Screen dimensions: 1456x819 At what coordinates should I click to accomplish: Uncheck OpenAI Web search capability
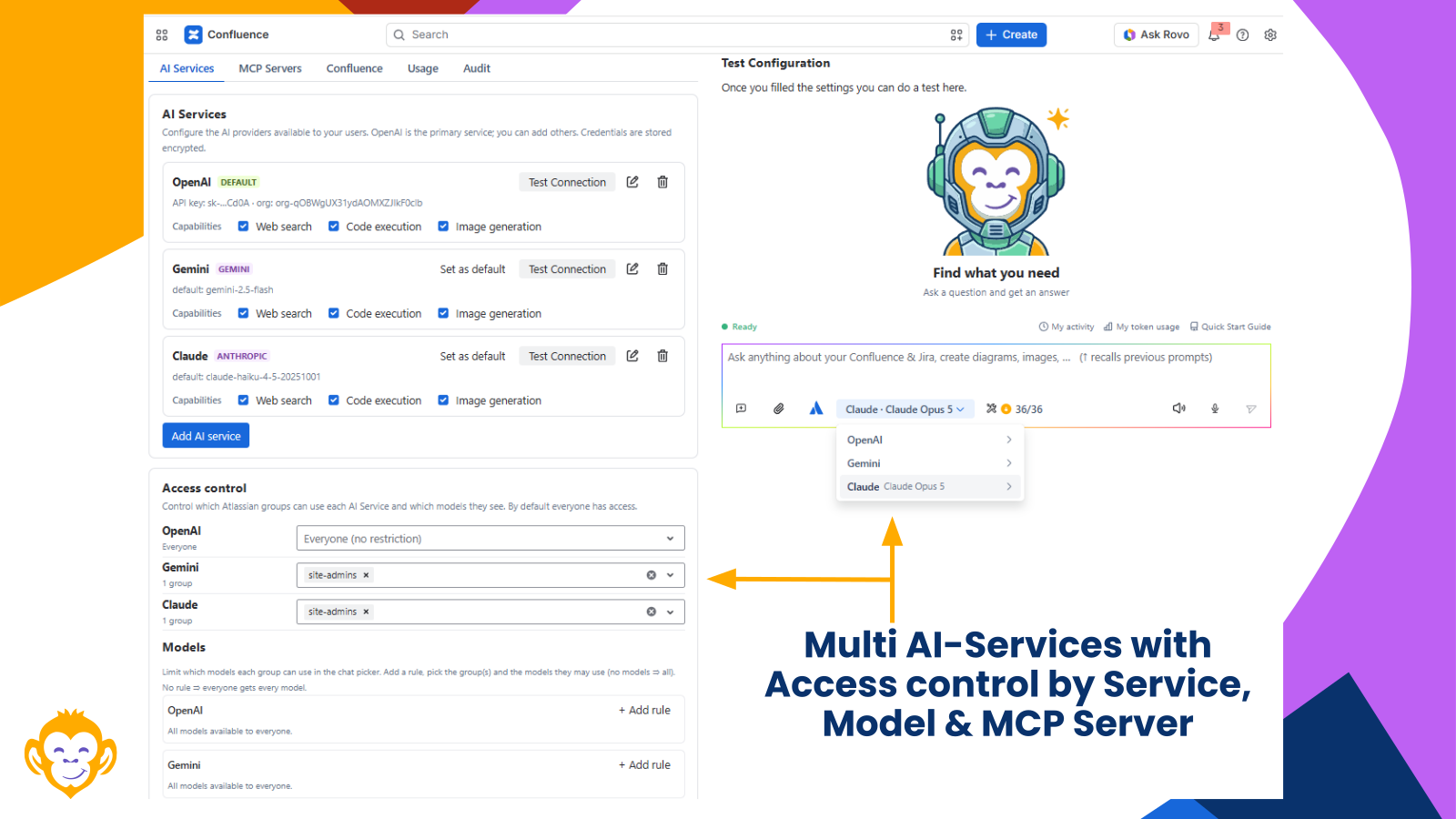(243, 227)
